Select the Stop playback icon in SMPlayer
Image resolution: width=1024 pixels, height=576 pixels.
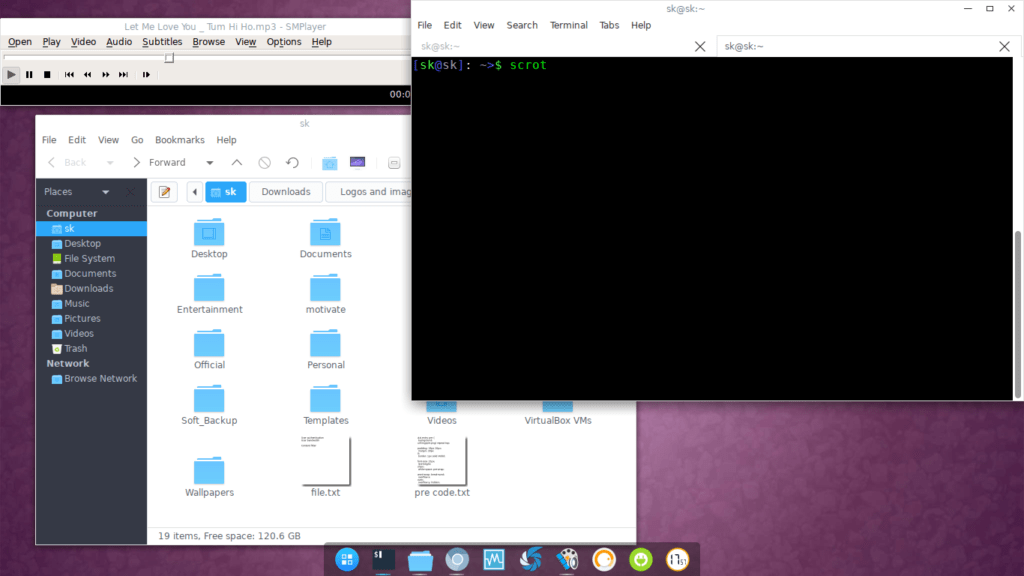pos(47,74)
